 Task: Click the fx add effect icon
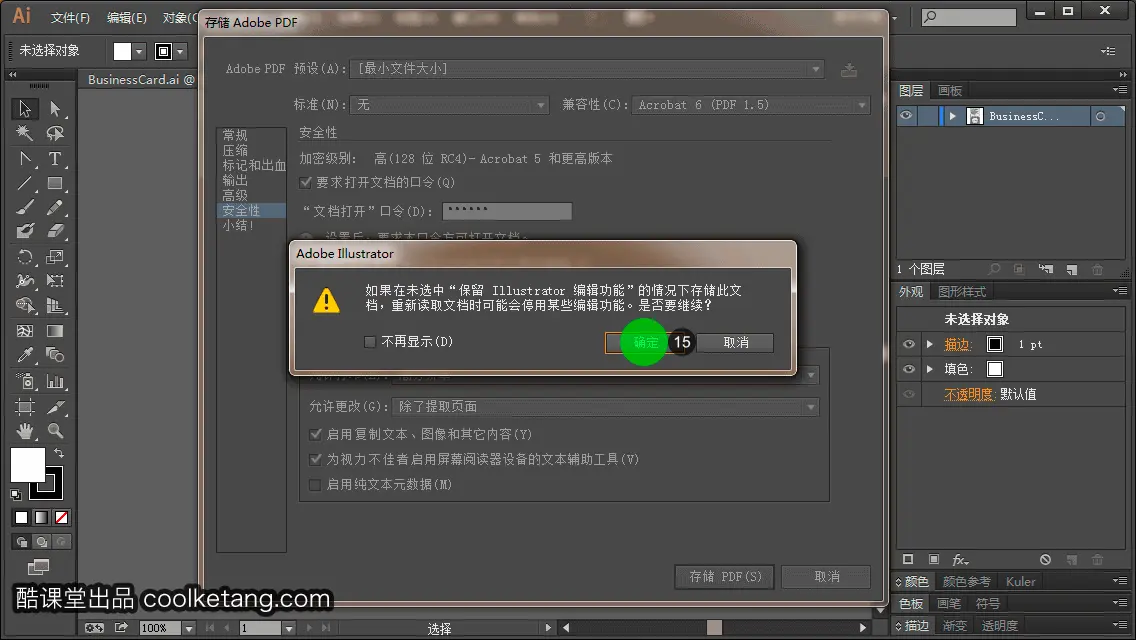[x=960, y=560]
